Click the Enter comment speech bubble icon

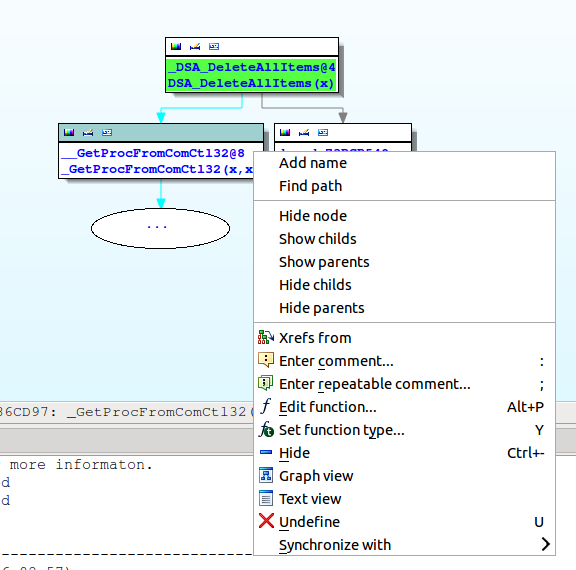tap(266, 360)
